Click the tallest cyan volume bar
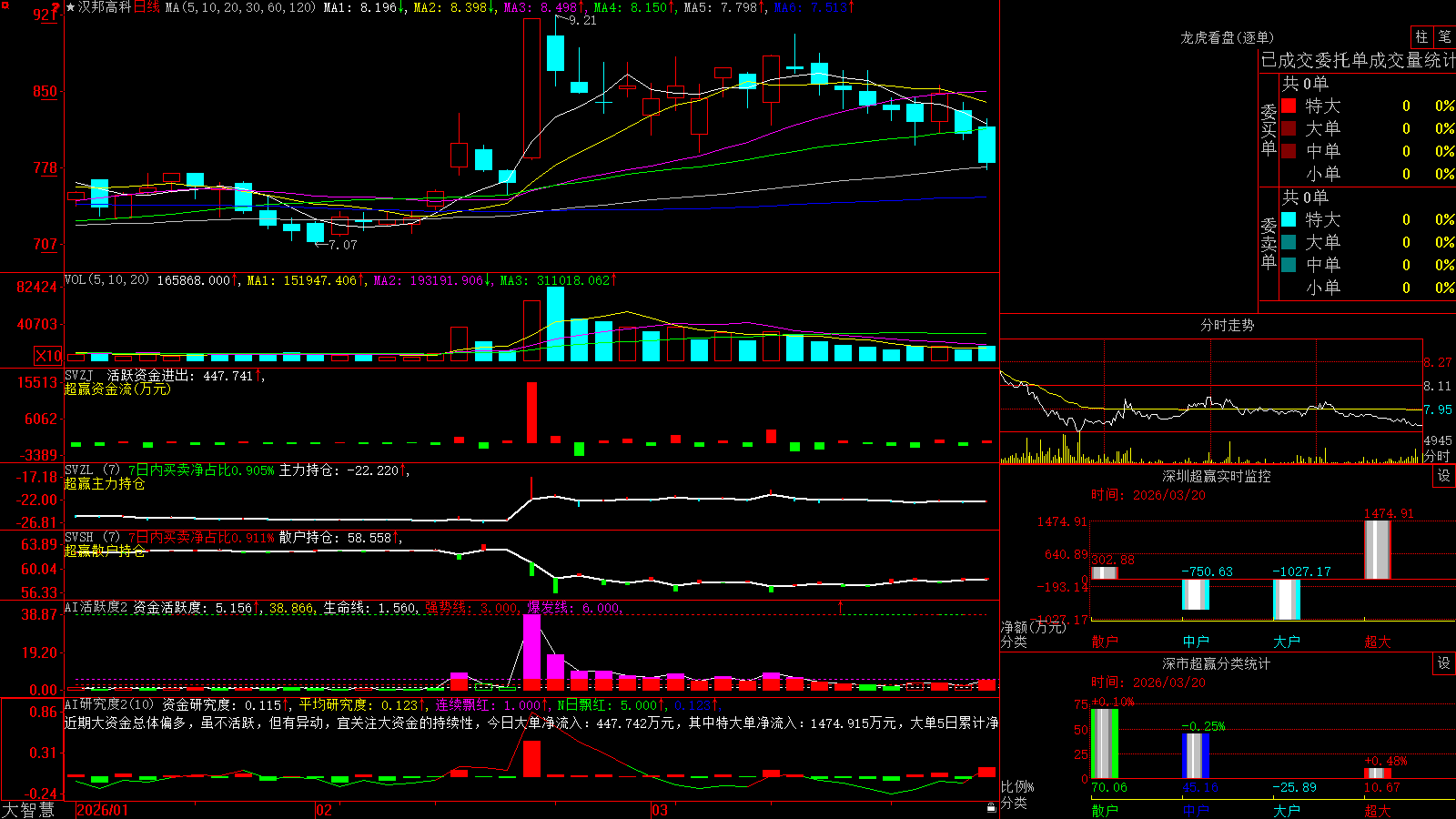The width and height of the screenshot is (1456, 819). pos(555,324)
